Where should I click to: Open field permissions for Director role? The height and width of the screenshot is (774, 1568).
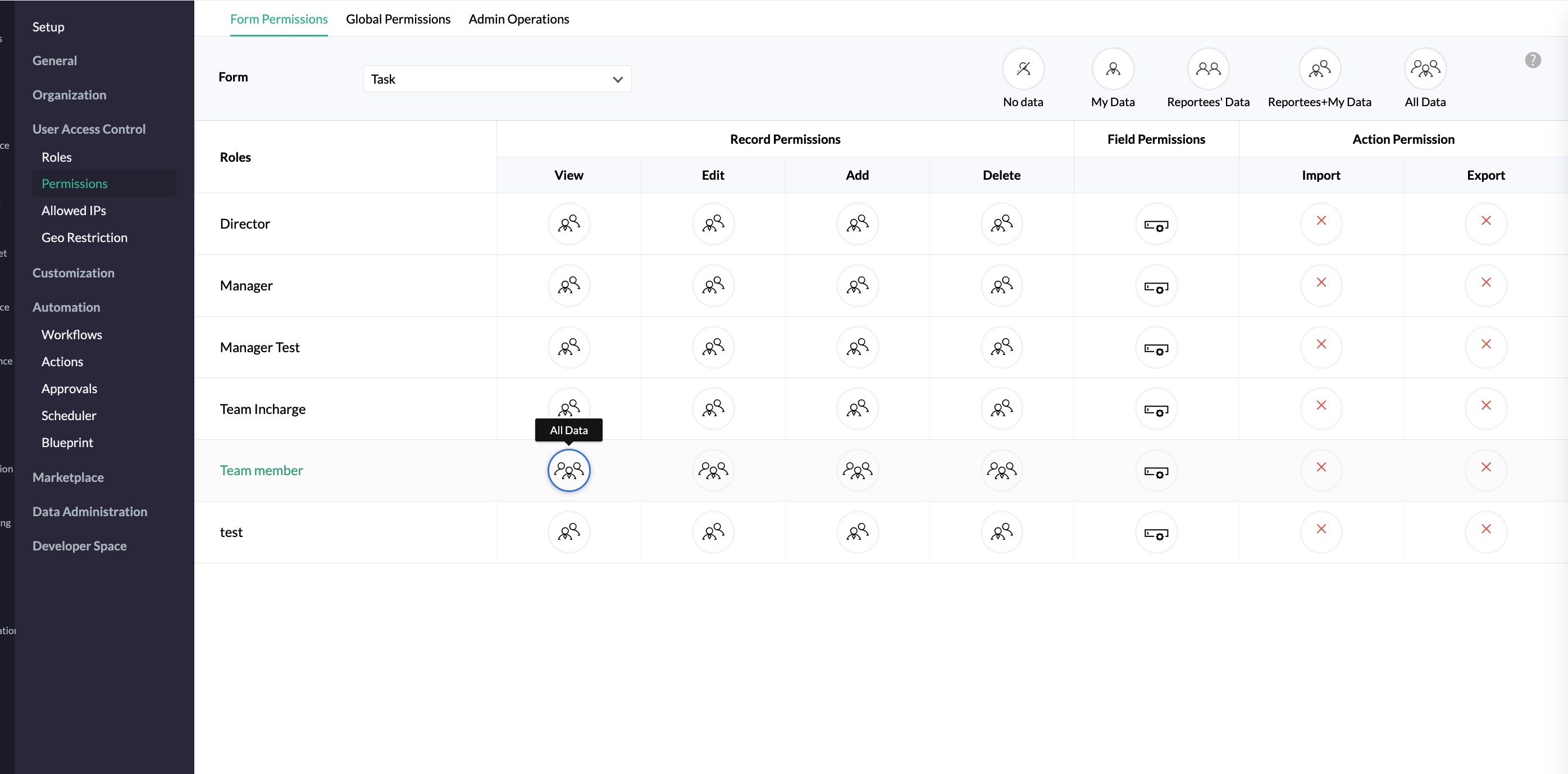(1156, 225)
